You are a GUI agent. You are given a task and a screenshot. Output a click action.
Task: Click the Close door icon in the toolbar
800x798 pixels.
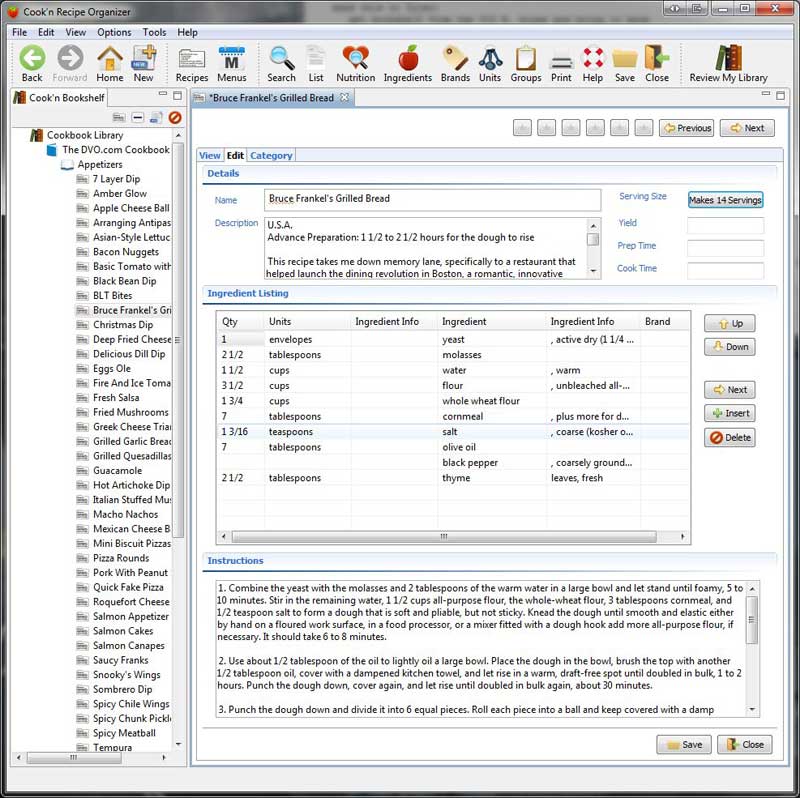(657, 64)
